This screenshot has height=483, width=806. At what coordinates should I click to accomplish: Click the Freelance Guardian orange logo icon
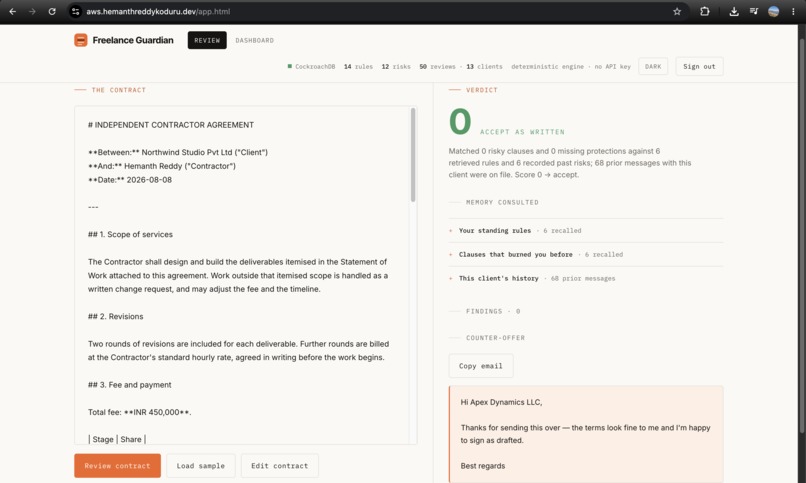(x=81, y=40)
